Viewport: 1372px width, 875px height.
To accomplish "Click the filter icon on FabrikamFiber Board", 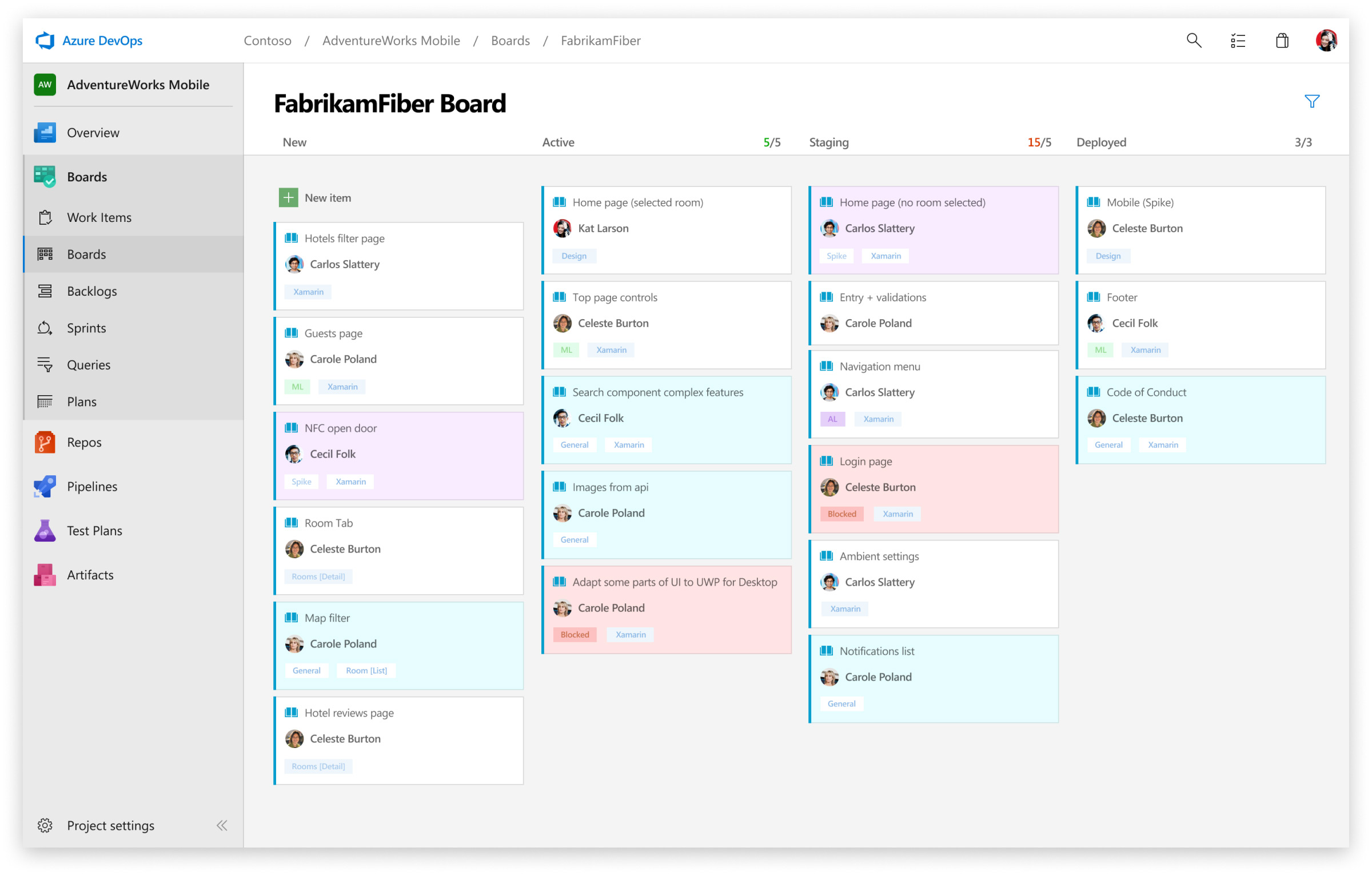I will [x=1312, y=101].
